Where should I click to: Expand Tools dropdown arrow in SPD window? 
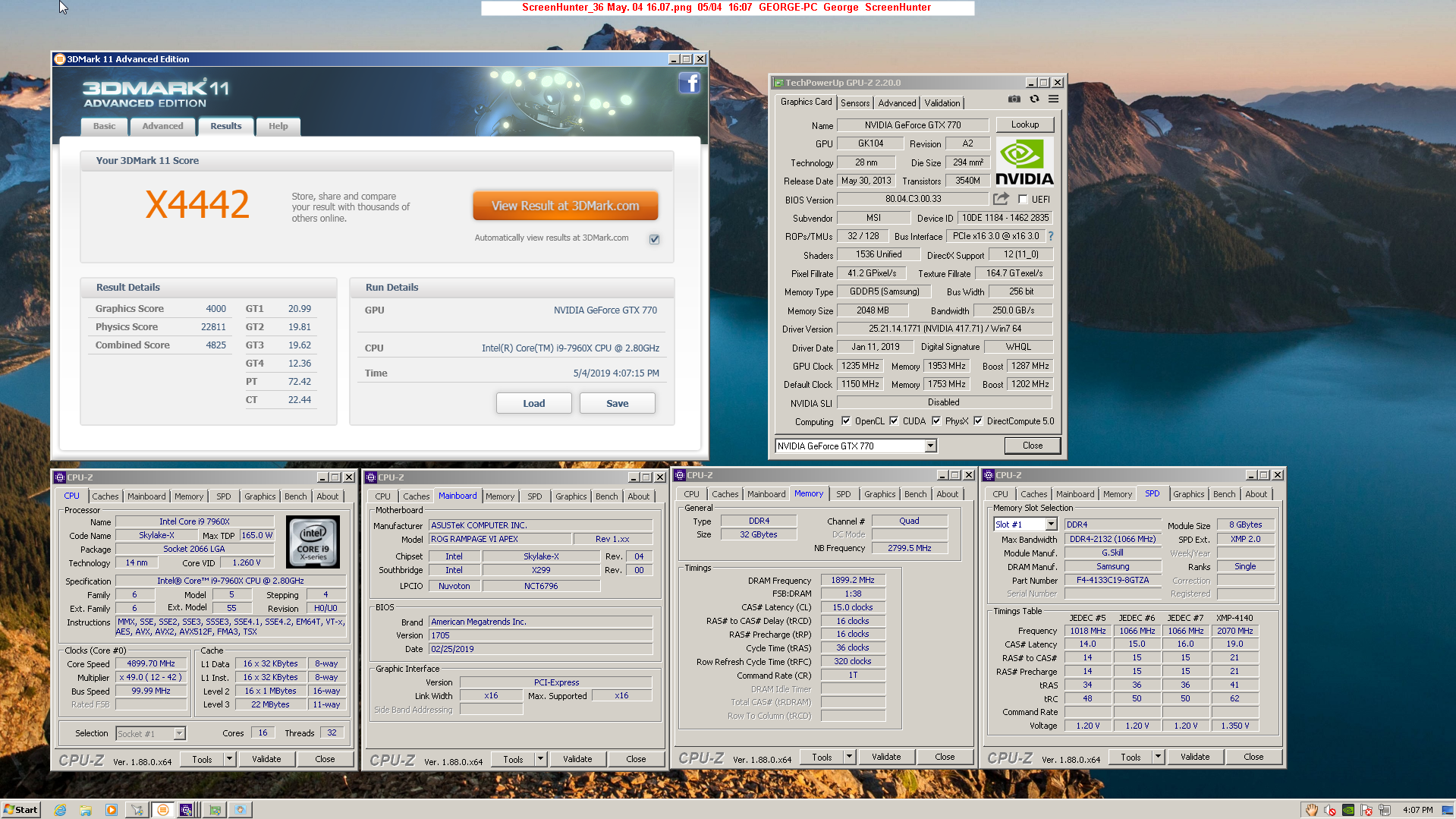pyautogui.click(x=1158, y=757)
